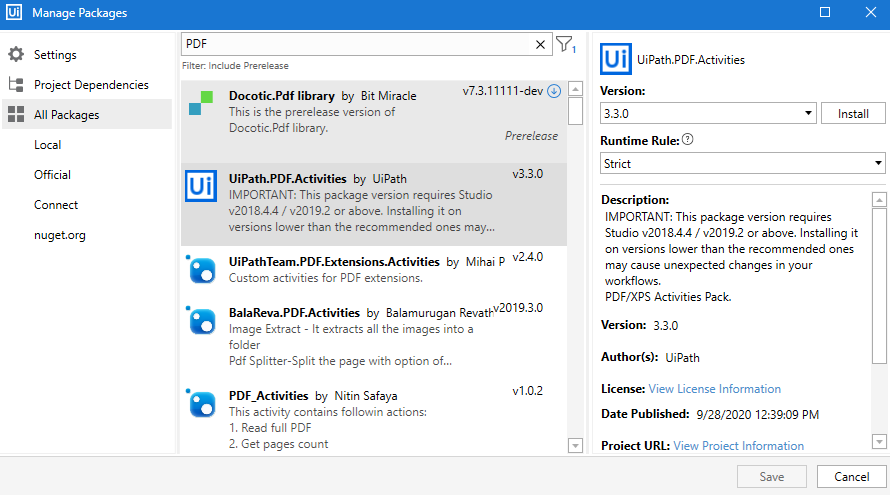This screenshot has width=890, height=495.
Task: Click the v2019.3.0 version label
Action: (x=518, y=308)
